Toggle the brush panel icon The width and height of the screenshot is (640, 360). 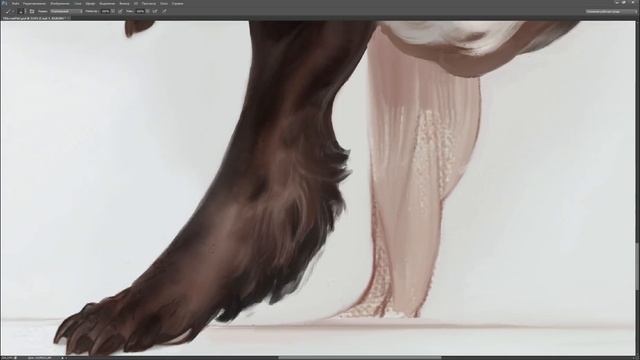point(32,11)
